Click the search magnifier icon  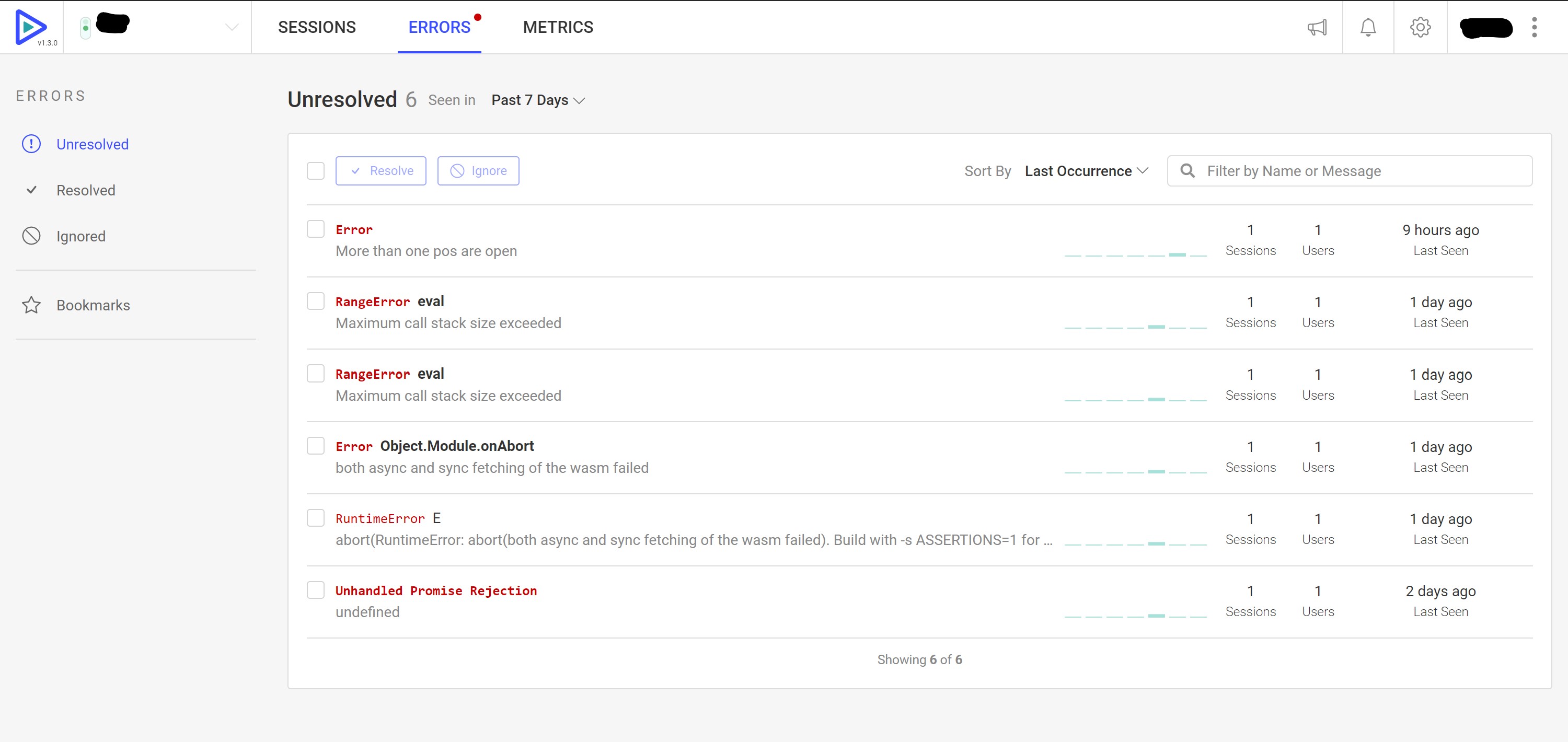tap(1187, 171)
